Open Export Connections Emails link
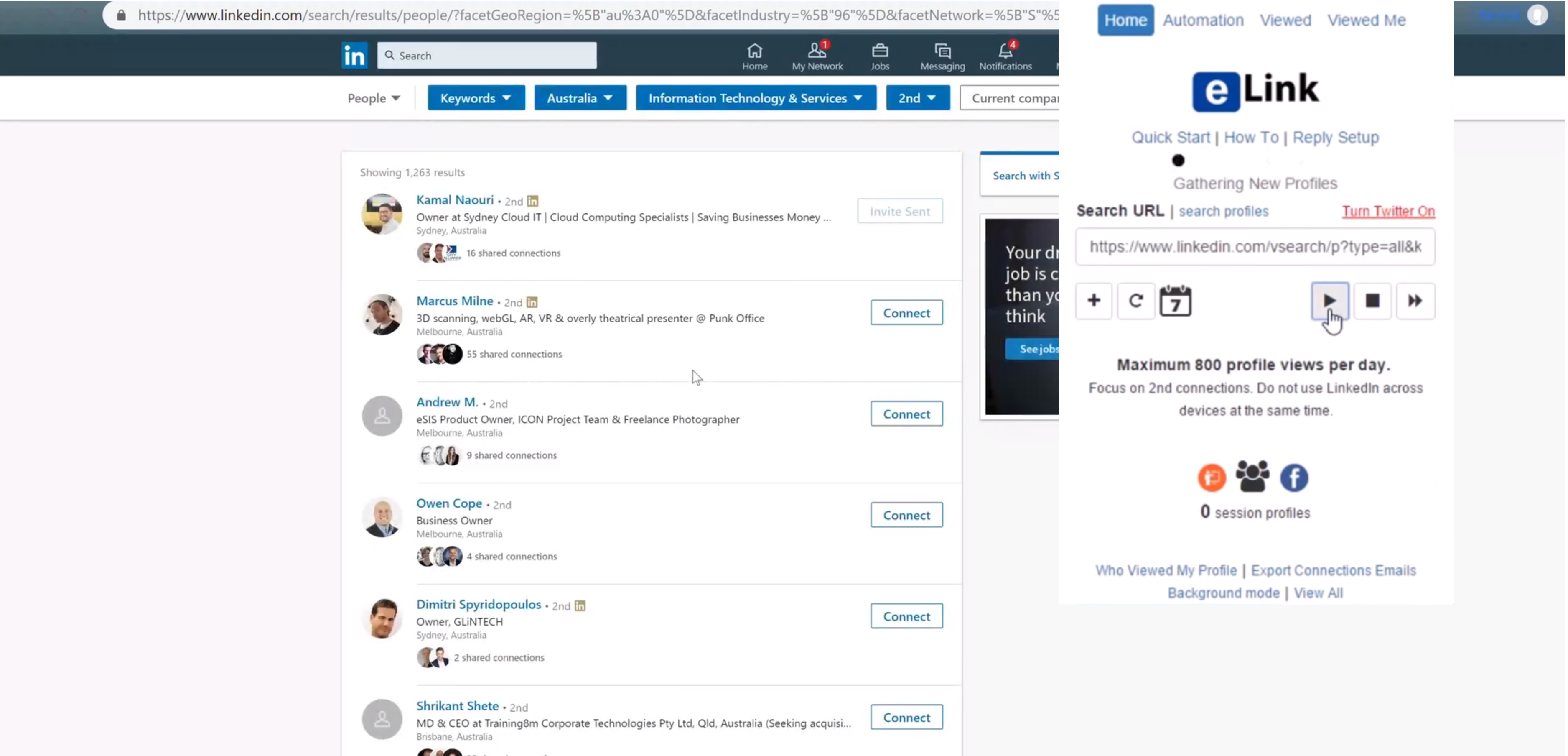1568x756 pixels. (1333, 570)
